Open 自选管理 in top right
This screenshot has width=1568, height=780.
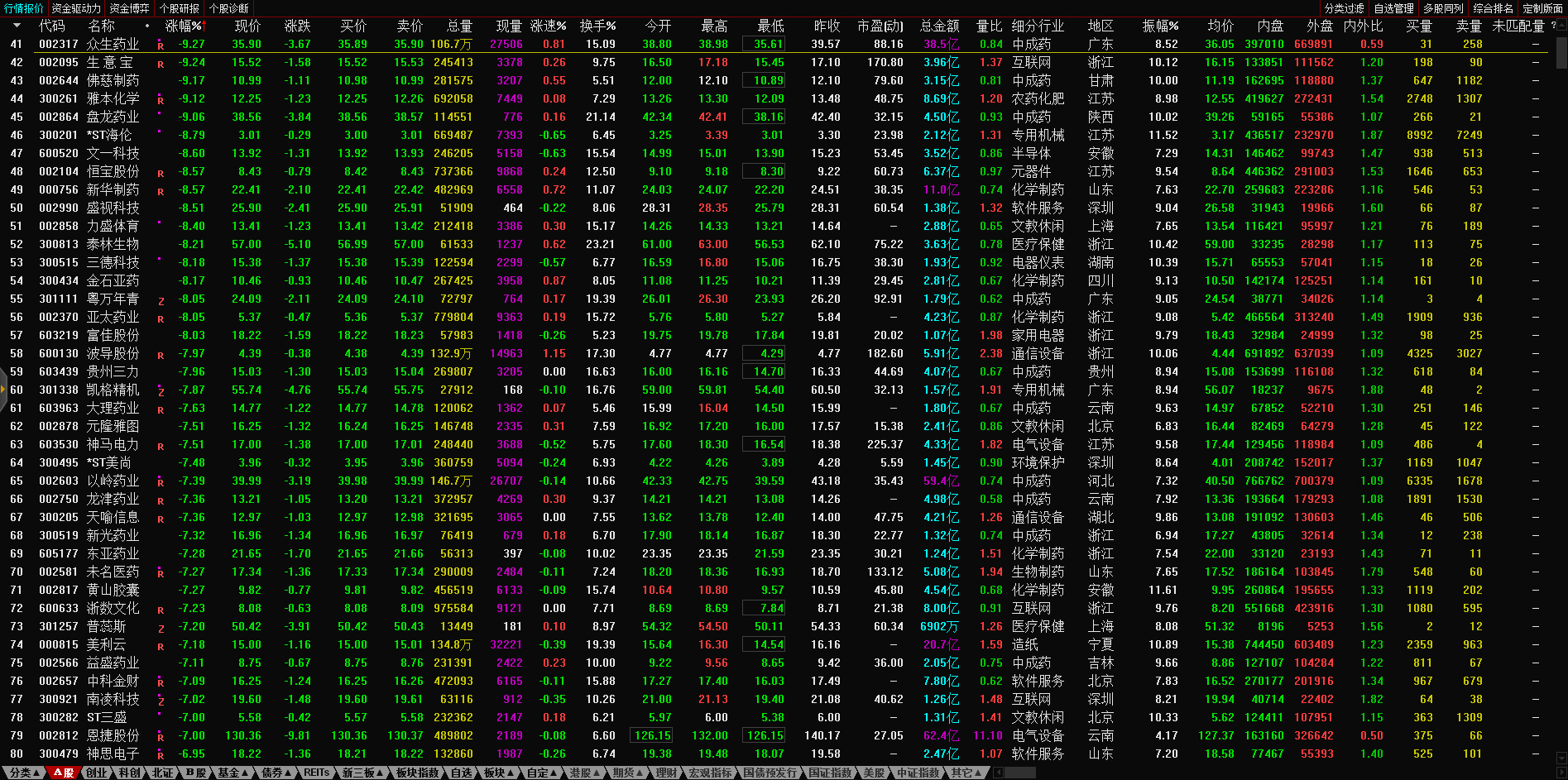[1393, 8]
